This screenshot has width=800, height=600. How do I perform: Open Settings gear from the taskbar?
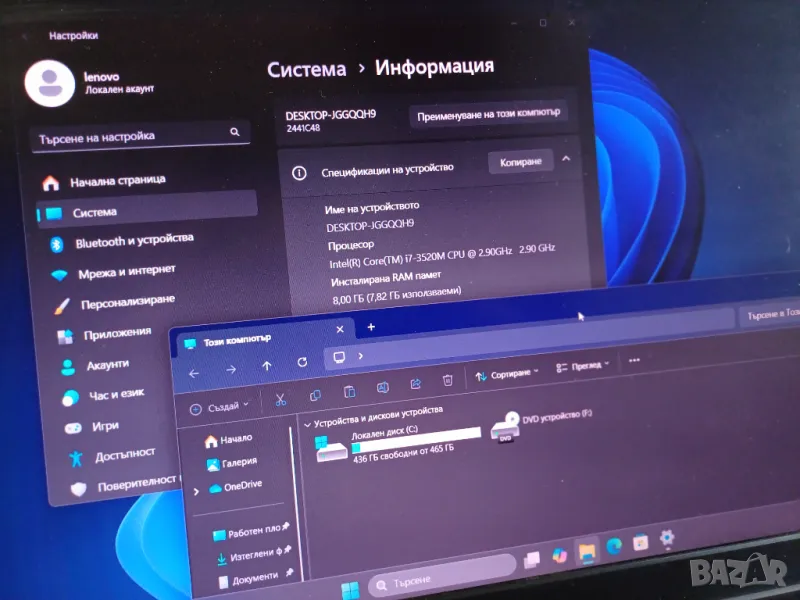click(667, 538)
